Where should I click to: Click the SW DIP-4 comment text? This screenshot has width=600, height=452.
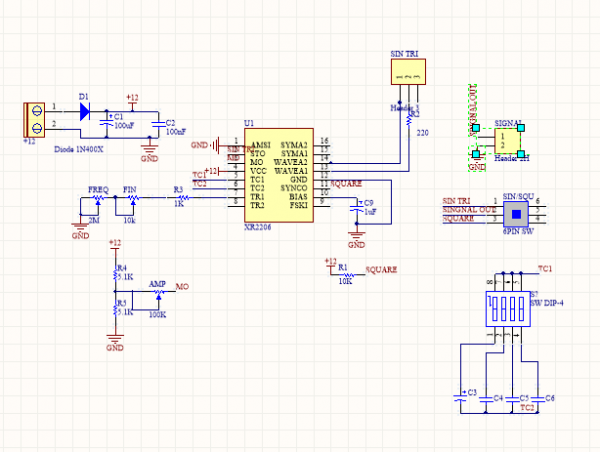(546, 303)
